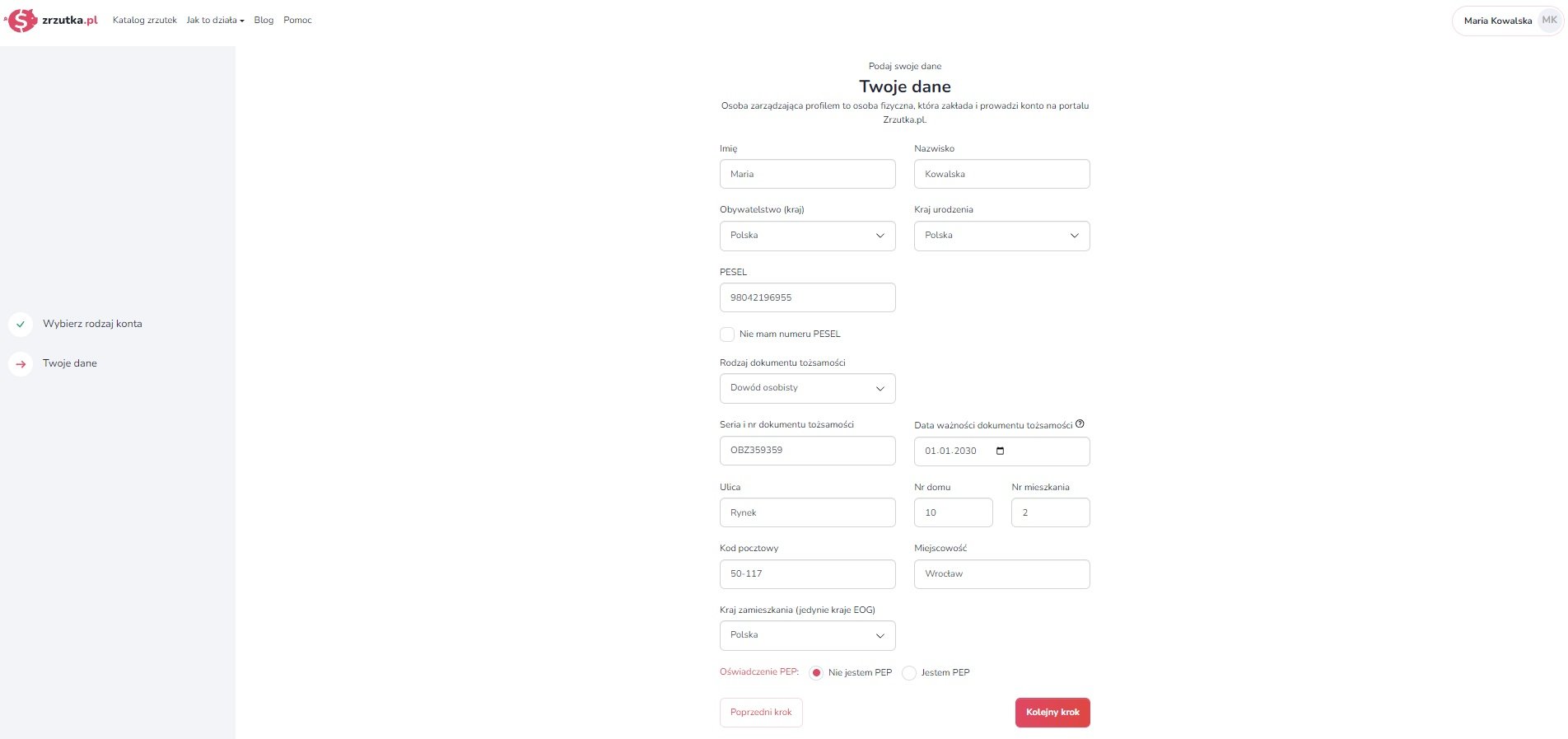This screenshot has height=739, width=1568.
Task: Open the calendar picker for document date
Action: pos(1001,451)
